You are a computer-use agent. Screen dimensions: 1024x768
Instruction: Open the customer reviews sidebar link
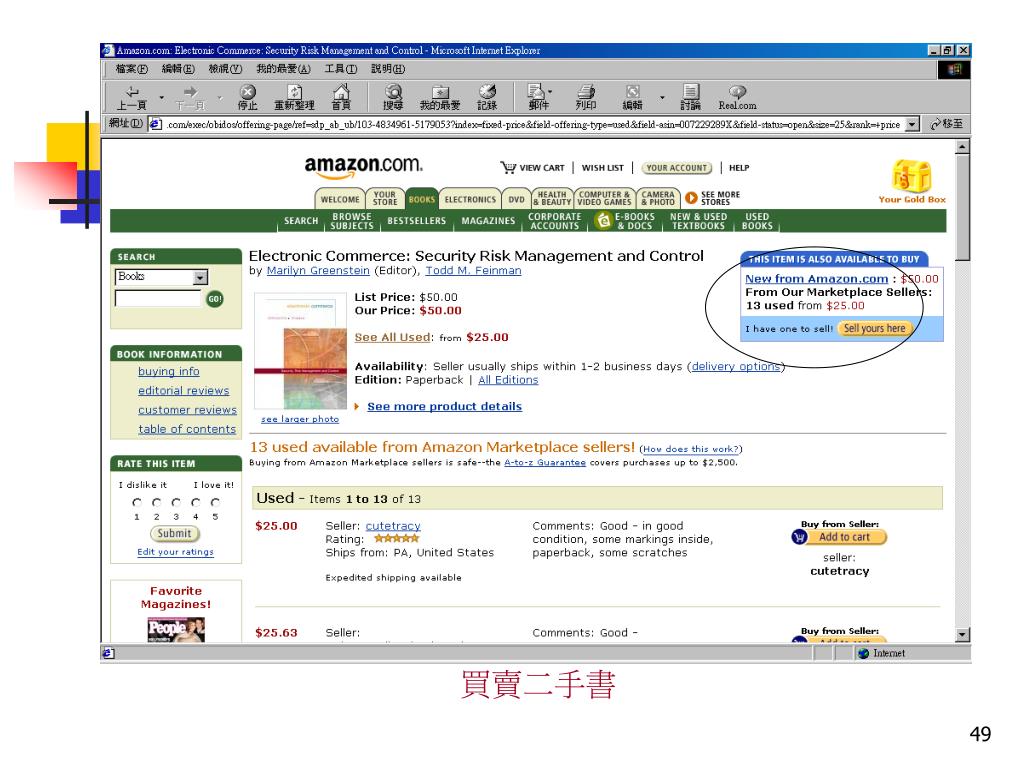(x=187, y=409)
